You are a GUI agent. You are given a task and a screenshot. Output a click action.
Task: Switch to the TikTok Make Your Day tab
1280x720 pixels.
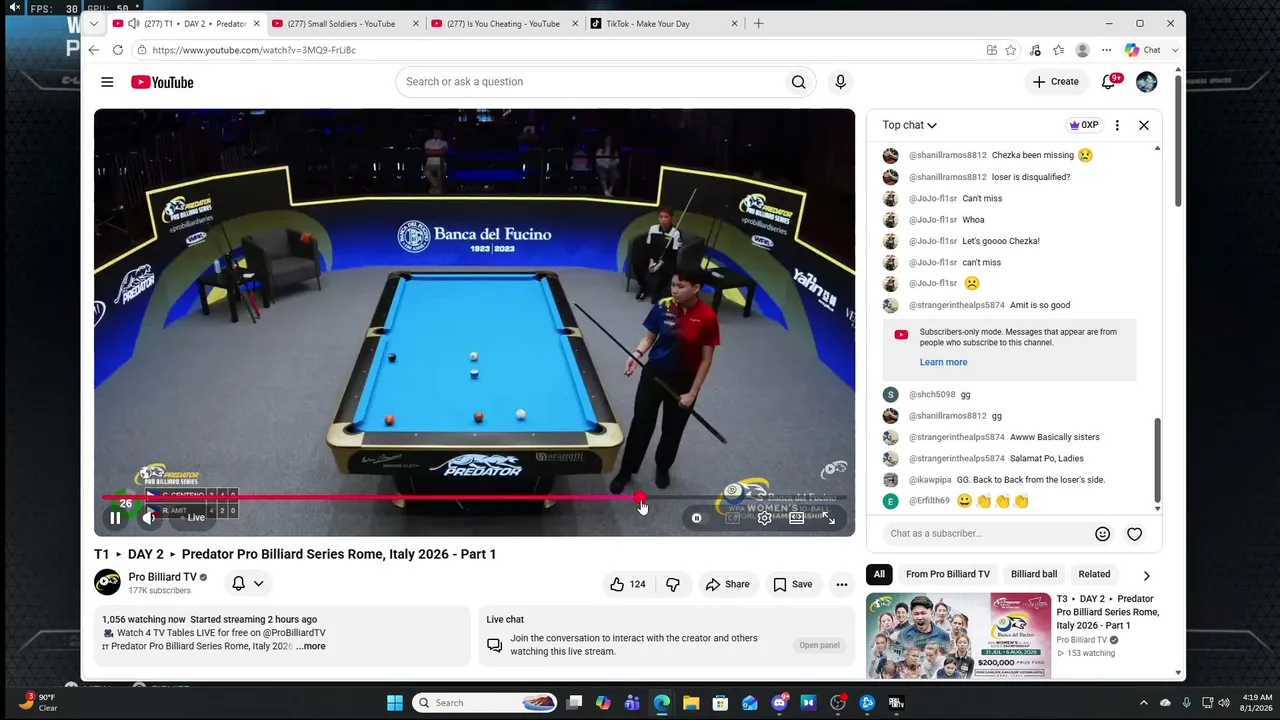(x=663, y=24)
